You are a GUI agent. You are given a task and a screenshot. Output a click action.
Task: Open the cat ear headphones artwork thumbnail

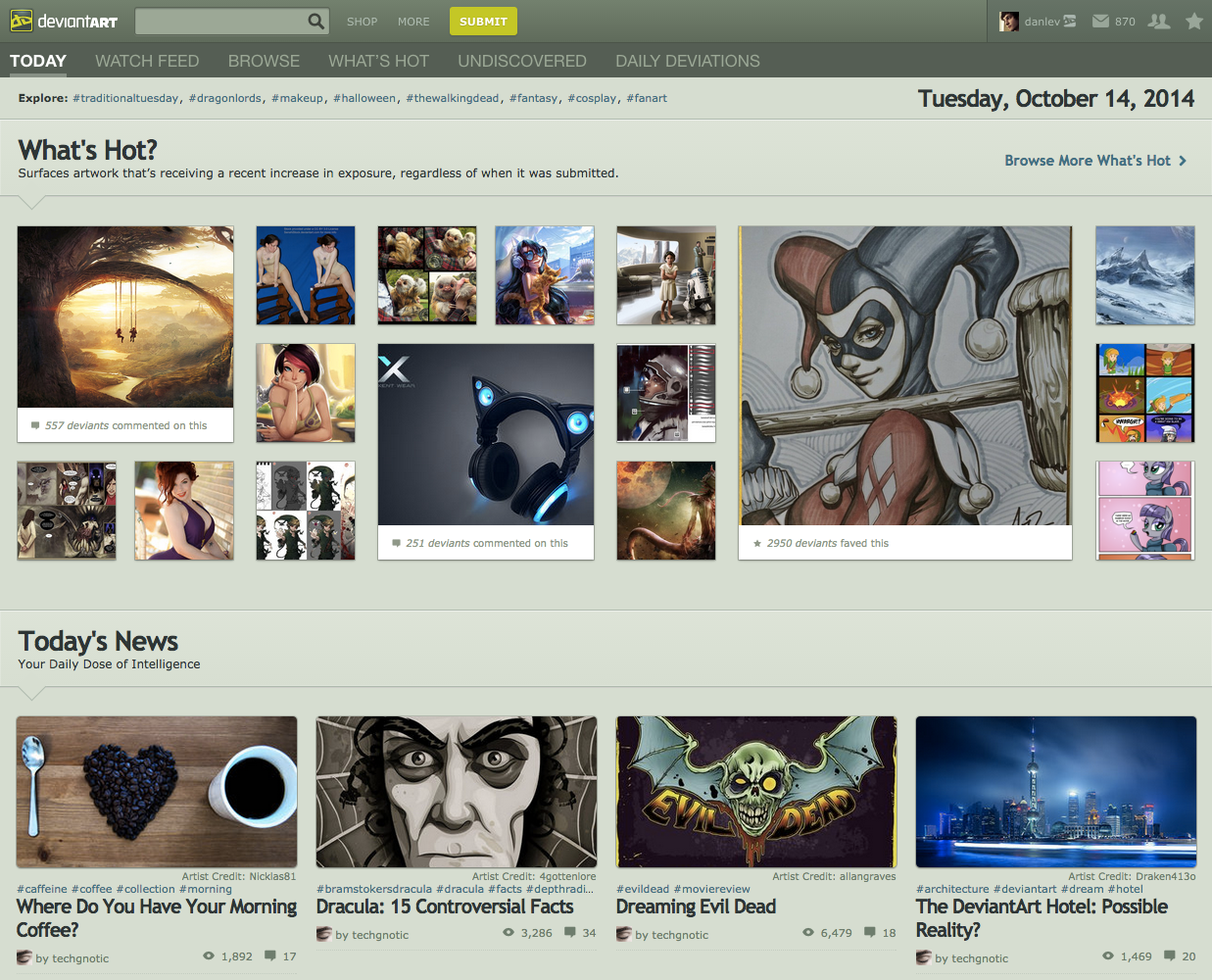tap(486, 435)
